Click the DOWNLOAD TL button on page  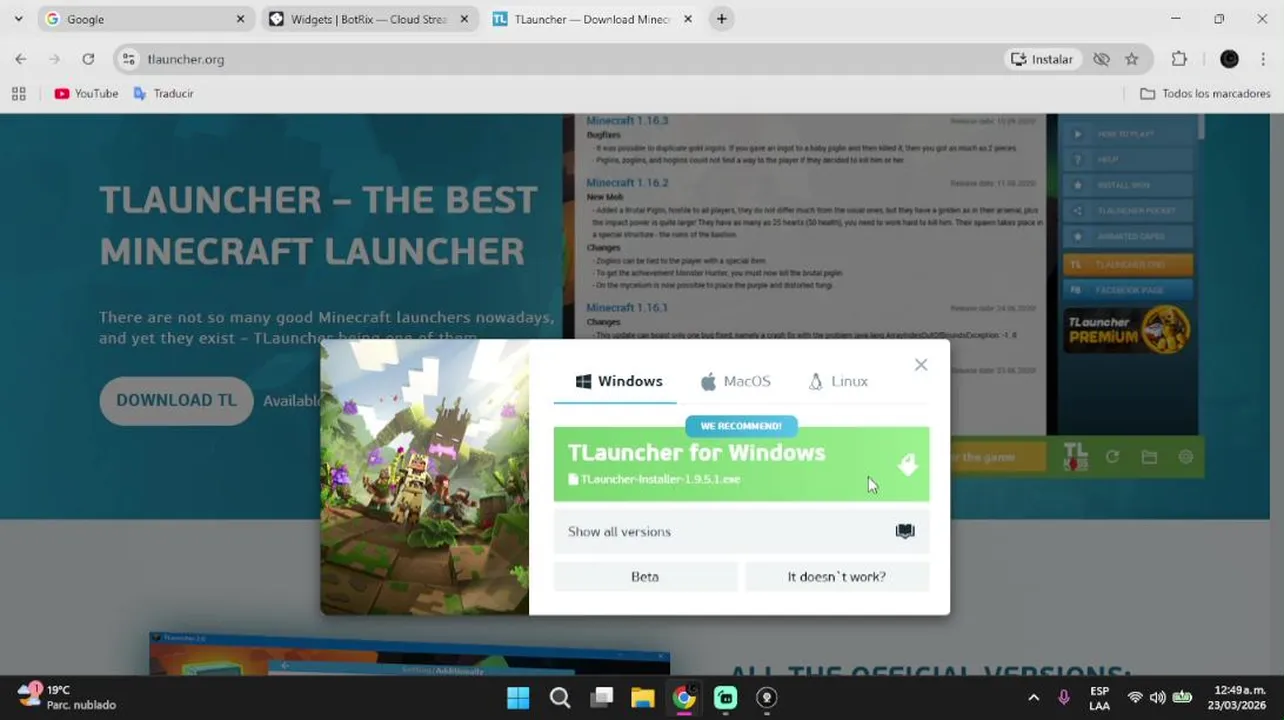coord(176,401)
